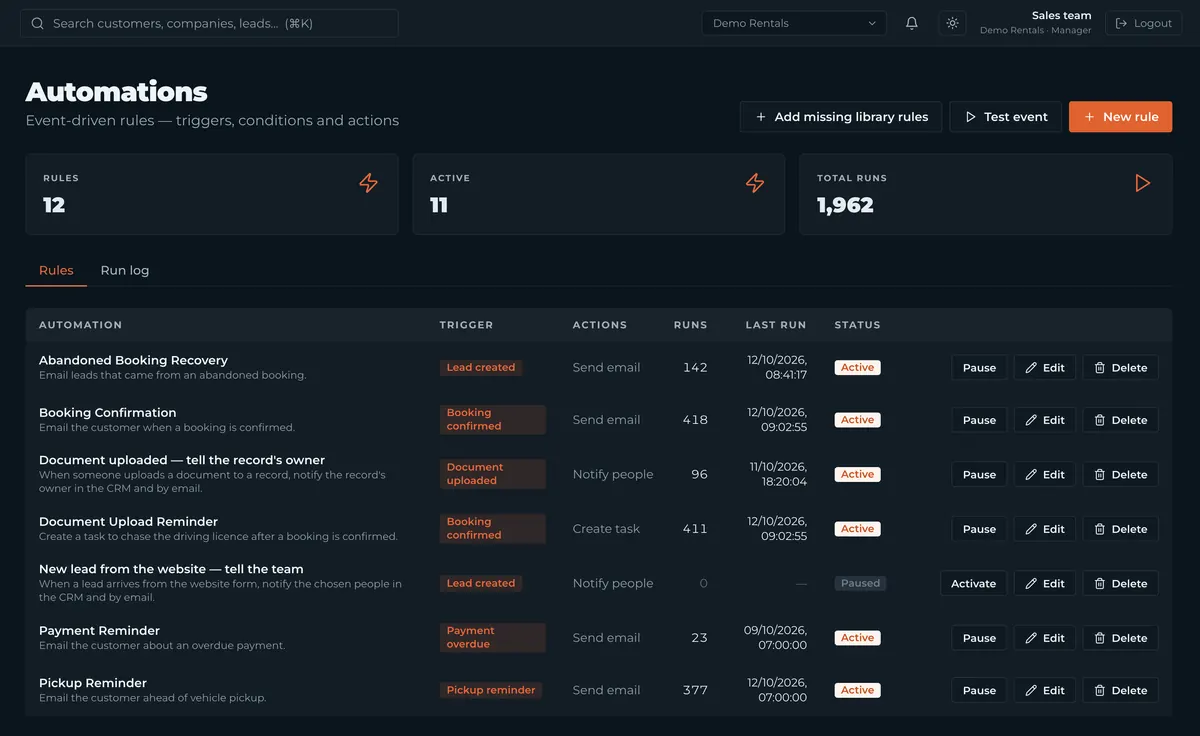The width and height of the screenshot is (1200, 736).
Task: Delete the Pickup Reminder rule
Action: [1120, 690]
